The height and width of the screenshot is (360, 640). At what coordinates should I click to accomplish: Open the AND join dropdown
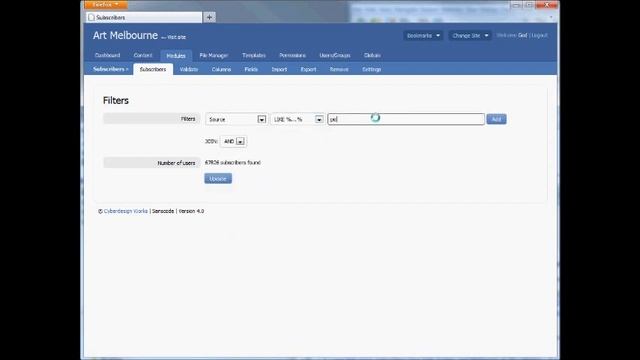pyautogui.click(x=233, y=141)
